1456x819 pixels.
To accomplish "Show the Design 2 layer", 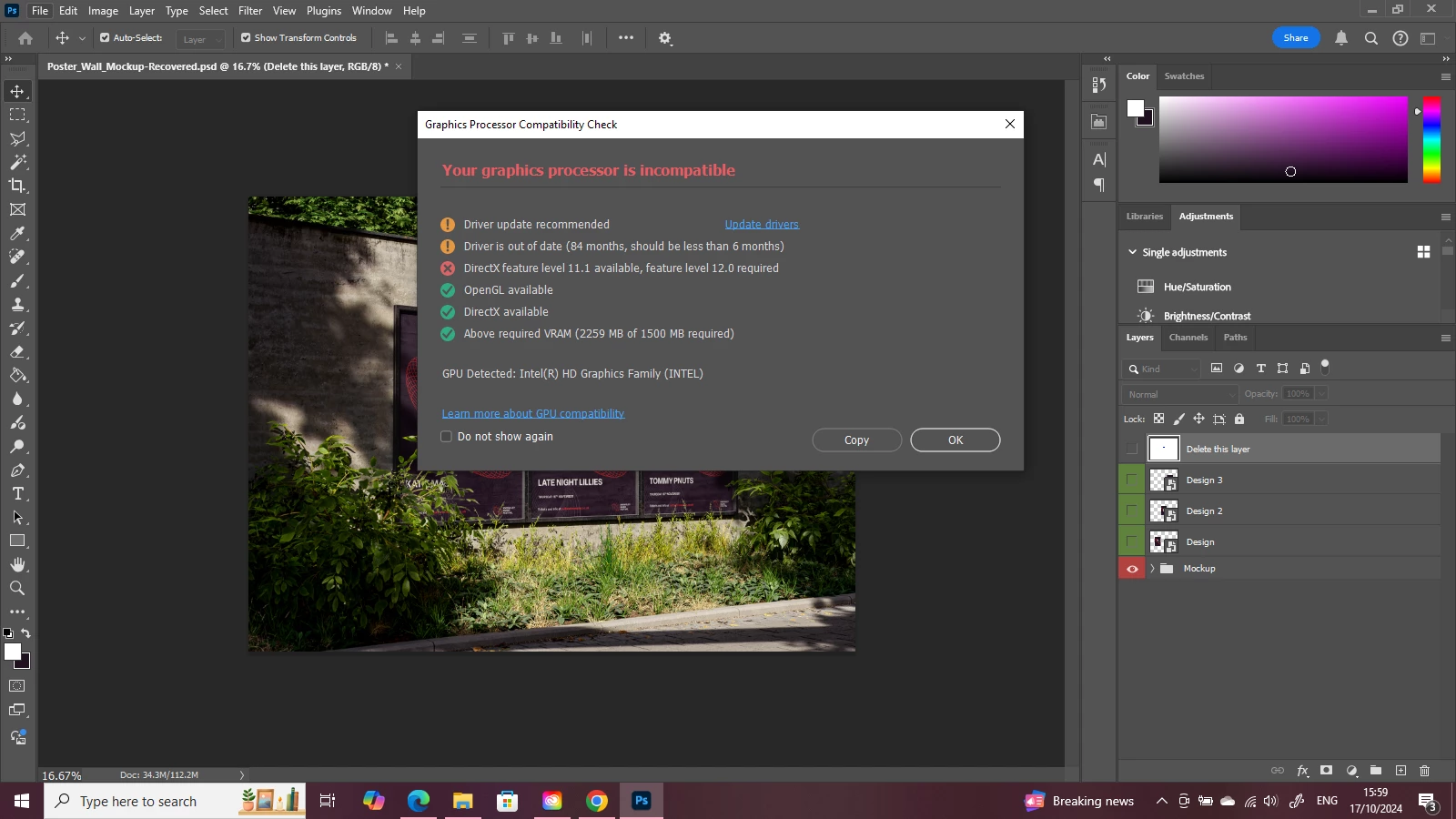I will (1132, 511).
